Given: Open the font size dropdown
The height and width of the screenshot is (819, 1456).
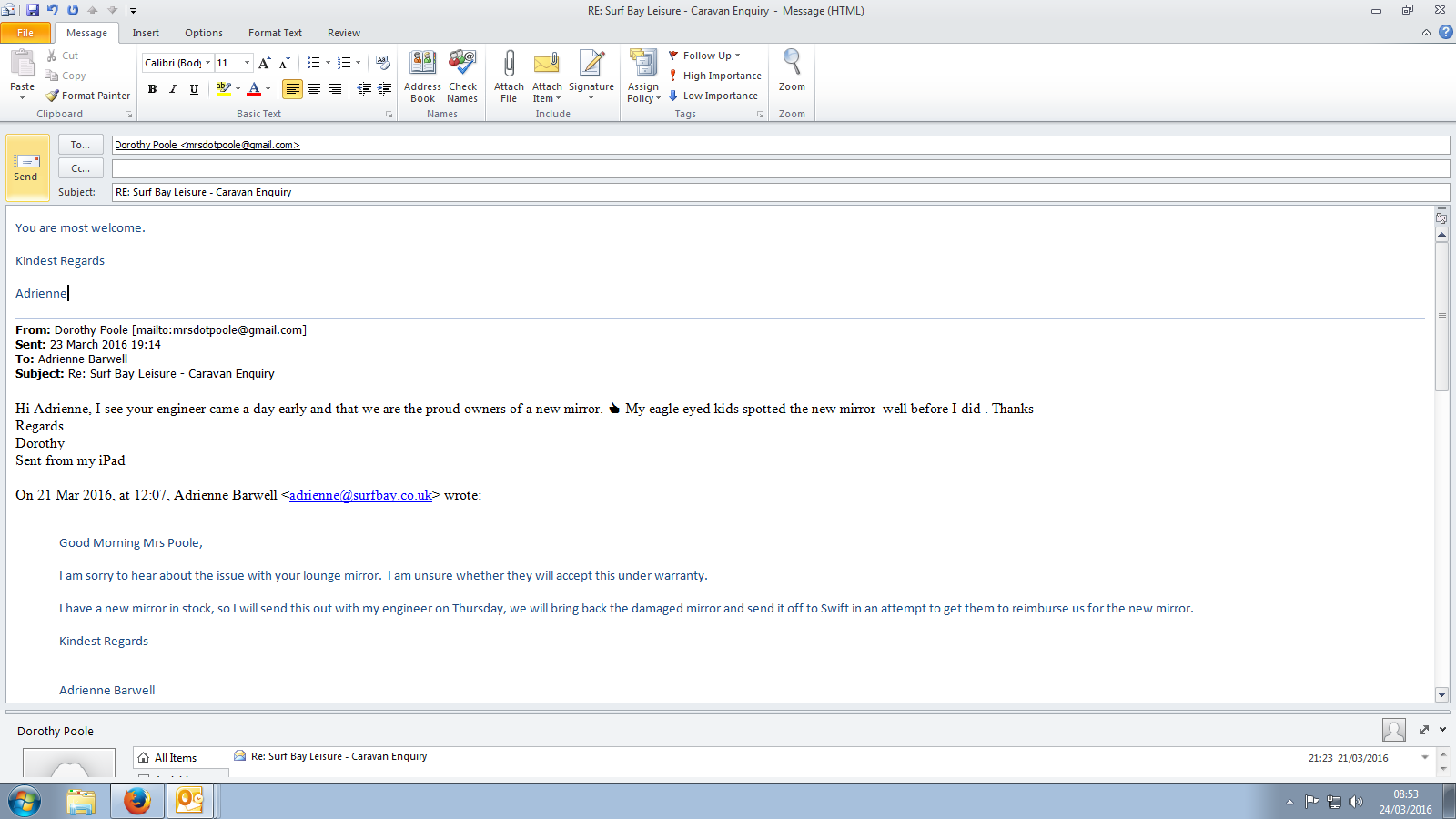Looking at the screenshot, I should click(x=247, y=63).
